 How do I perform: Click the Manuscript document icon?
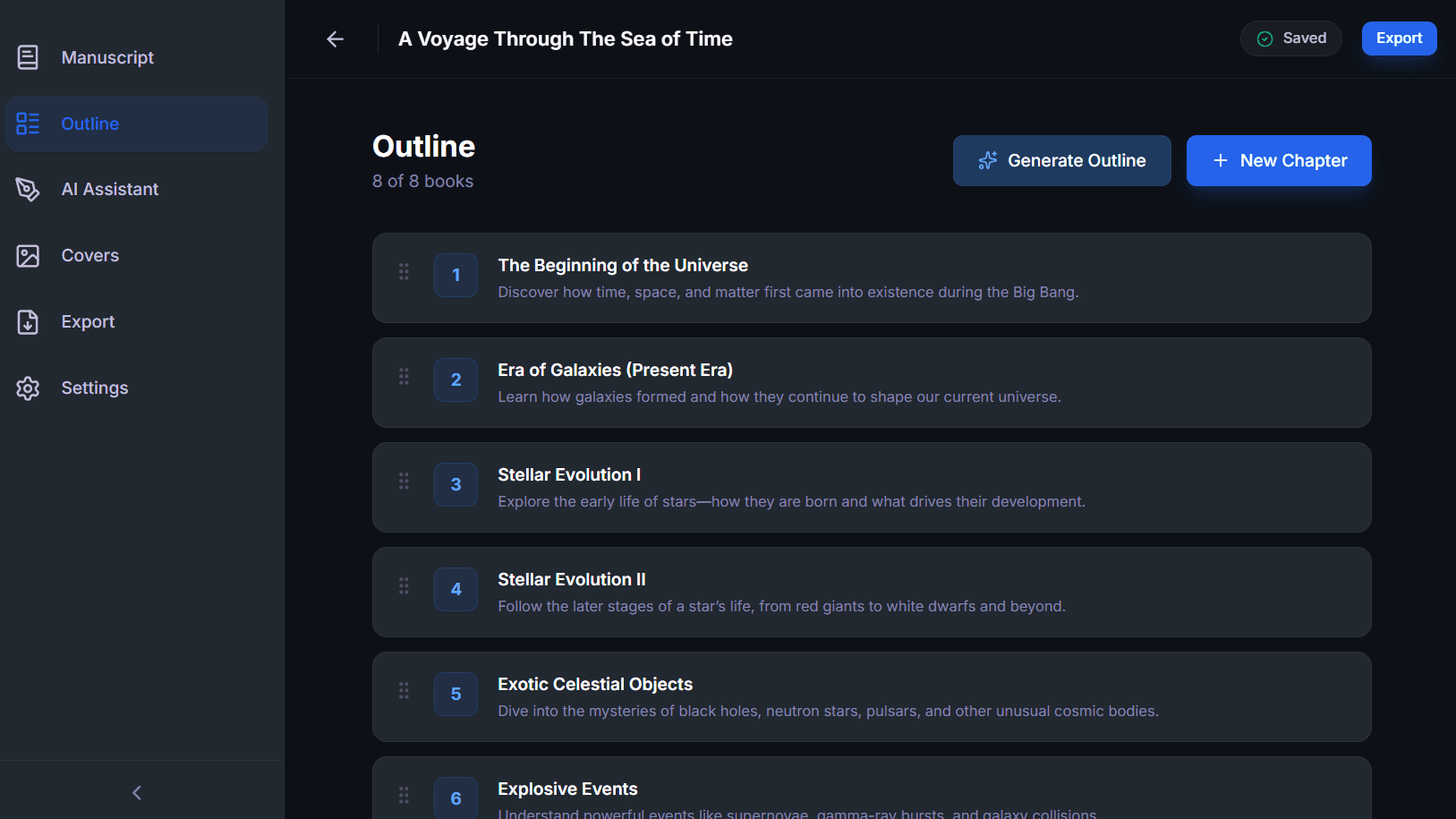coord(28,57)
